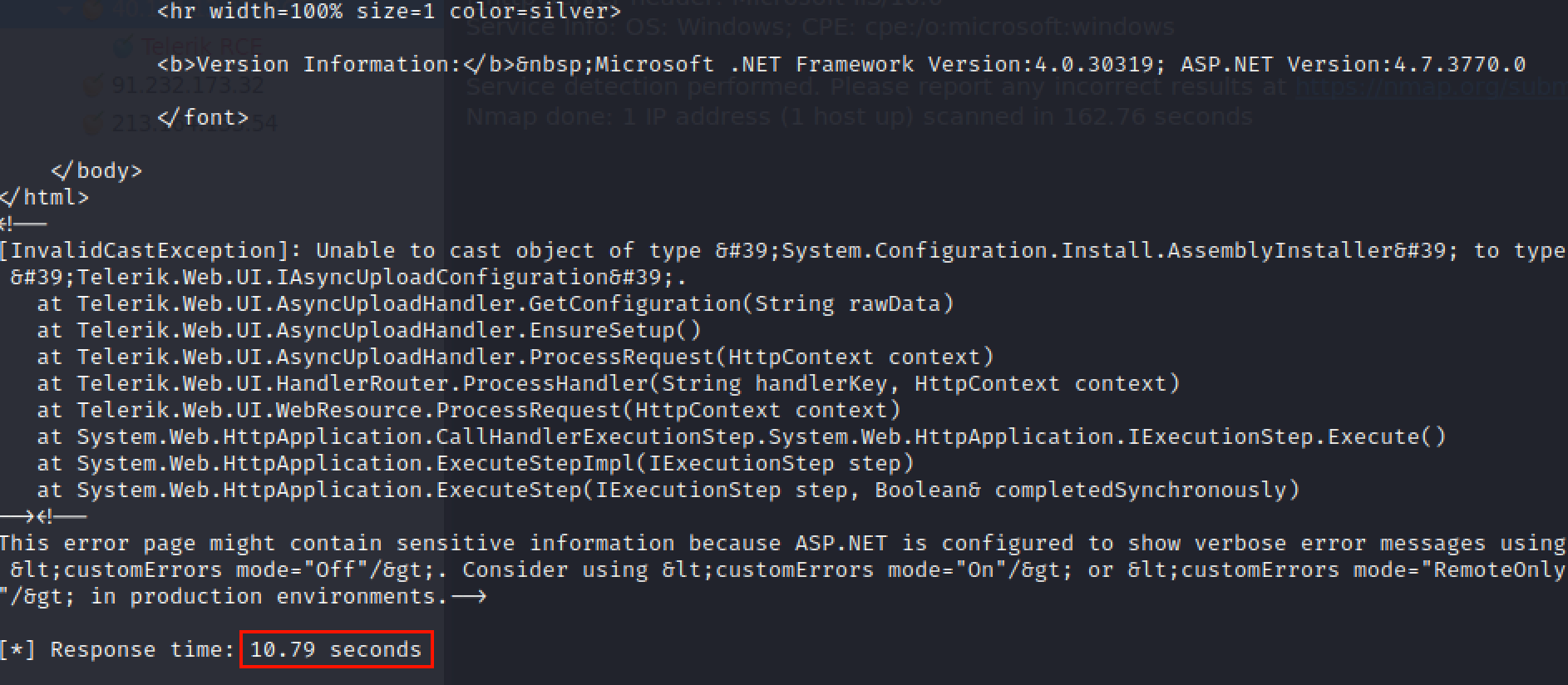The height and width of the screenshot is (685, 1568).
Task: Click the closing body tag
Action: (96, 170)
